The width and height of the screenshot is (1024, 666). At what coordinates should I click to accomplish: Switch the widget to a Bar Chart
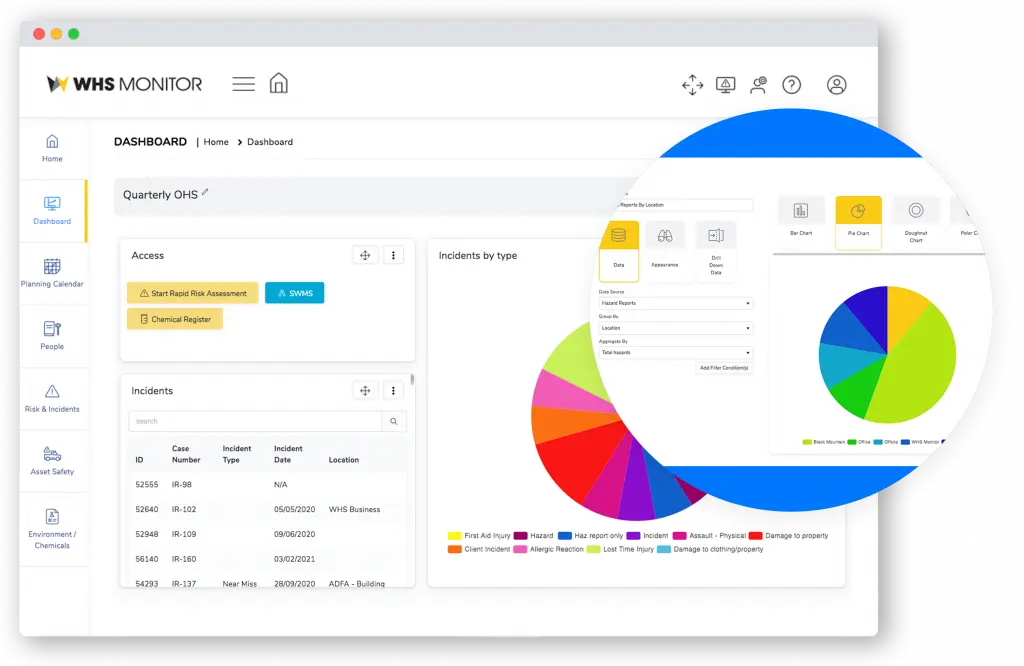(x=800, y=215)
